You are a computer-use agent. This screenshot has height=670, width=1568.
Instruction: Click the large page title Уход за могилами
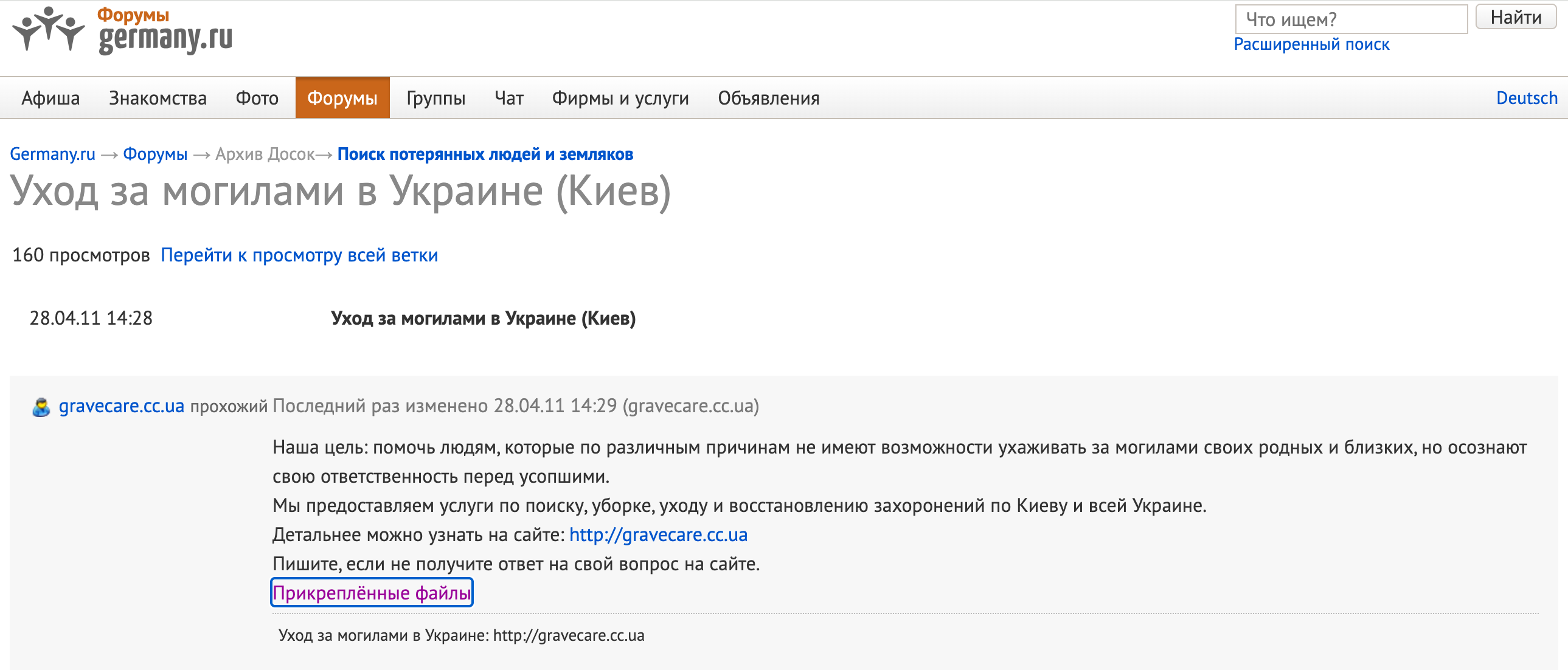tap(341, 192)
